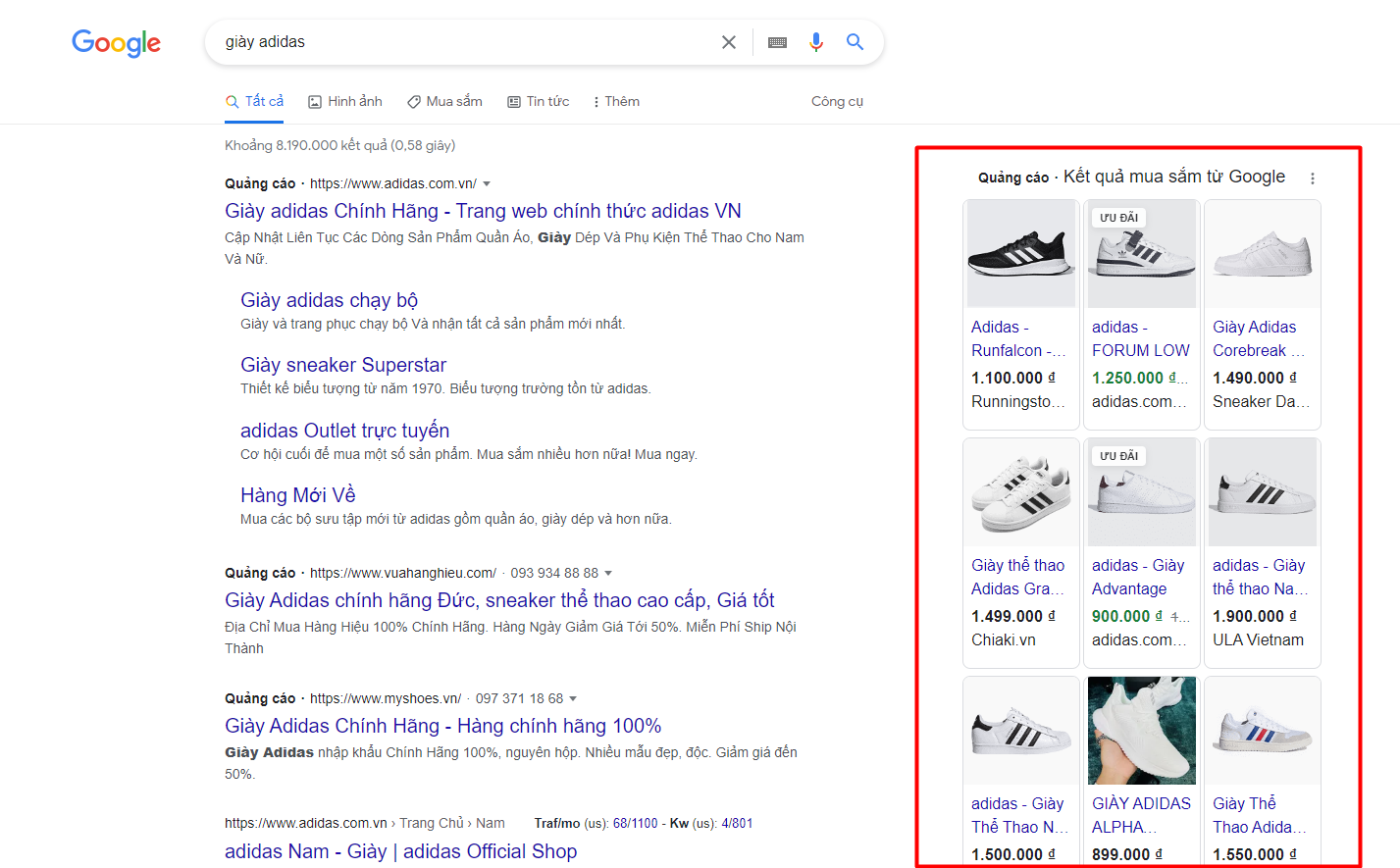The width and height of the screenshot is (1400, 868).
Task: Expand dropdown arrow next to myshoes.vn ad
Action: pos(573,698)
